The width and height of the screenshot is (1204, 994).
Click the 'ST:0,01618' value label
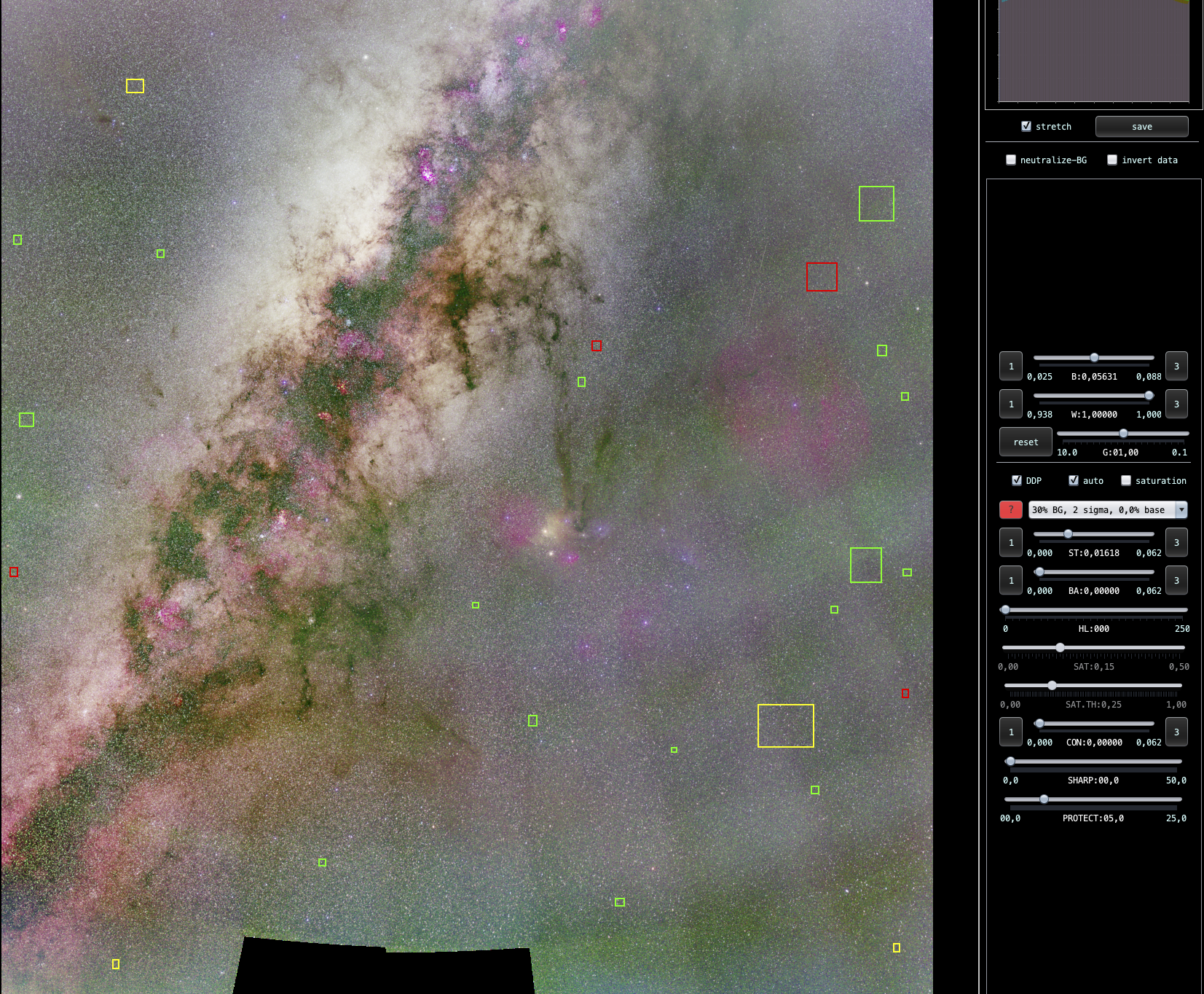[x=1094, y=553]
